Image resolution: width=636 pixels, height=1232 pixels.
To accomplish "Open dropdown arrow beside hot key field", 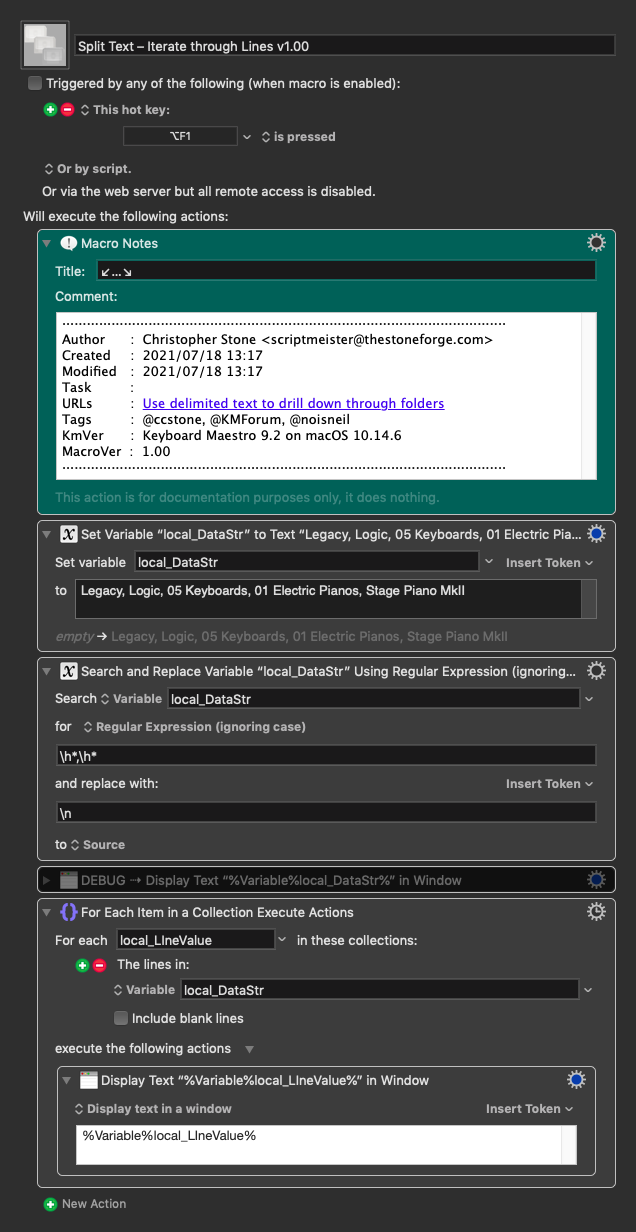I will (247, 136).
